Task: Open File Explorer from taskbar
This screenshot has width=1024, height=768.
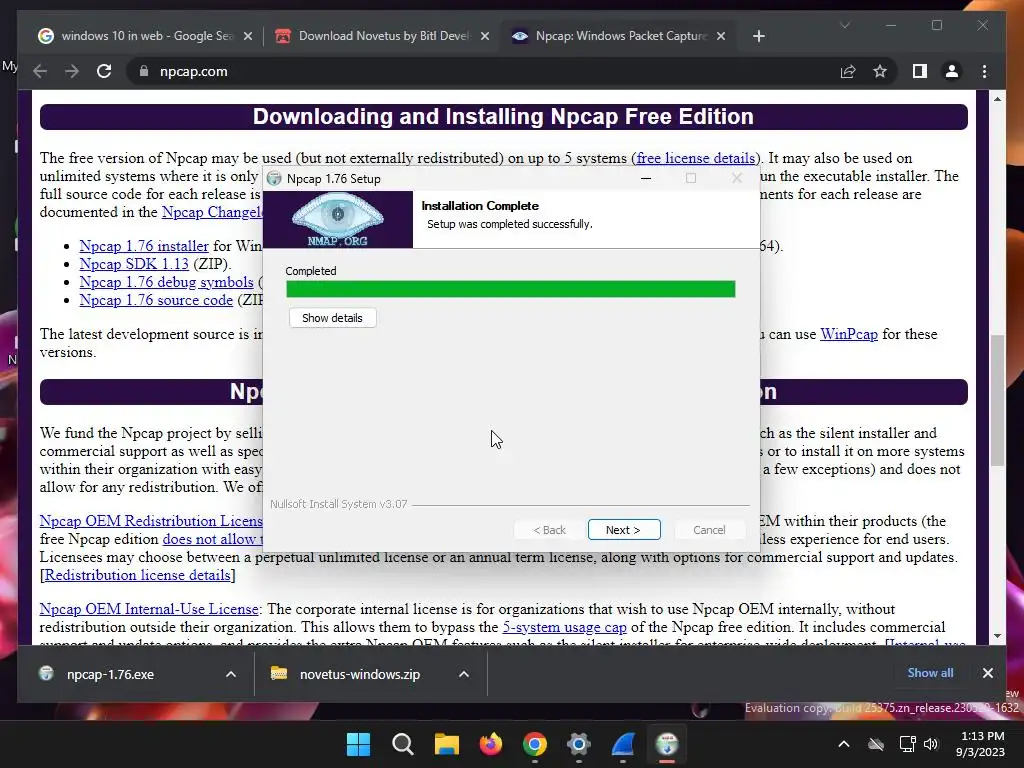Action: (447, 744)
